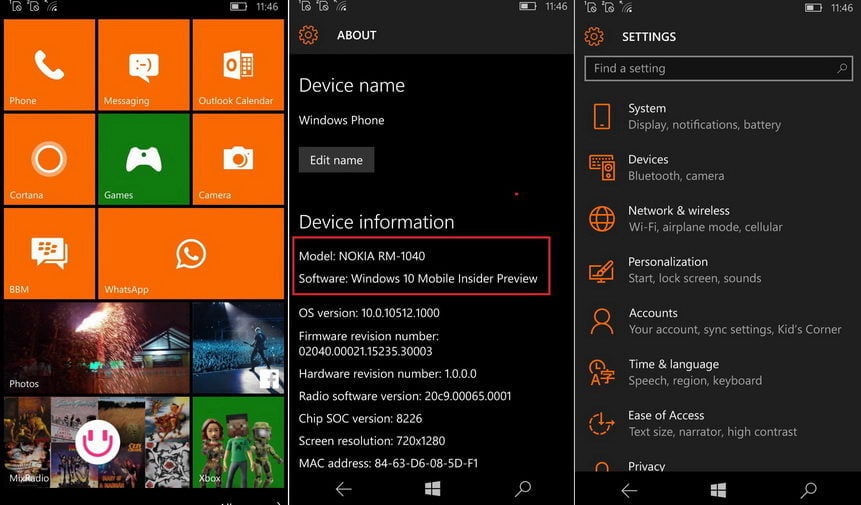Open the Games tile
This screenshot has width=861, height=505.
tap(144, 159)
